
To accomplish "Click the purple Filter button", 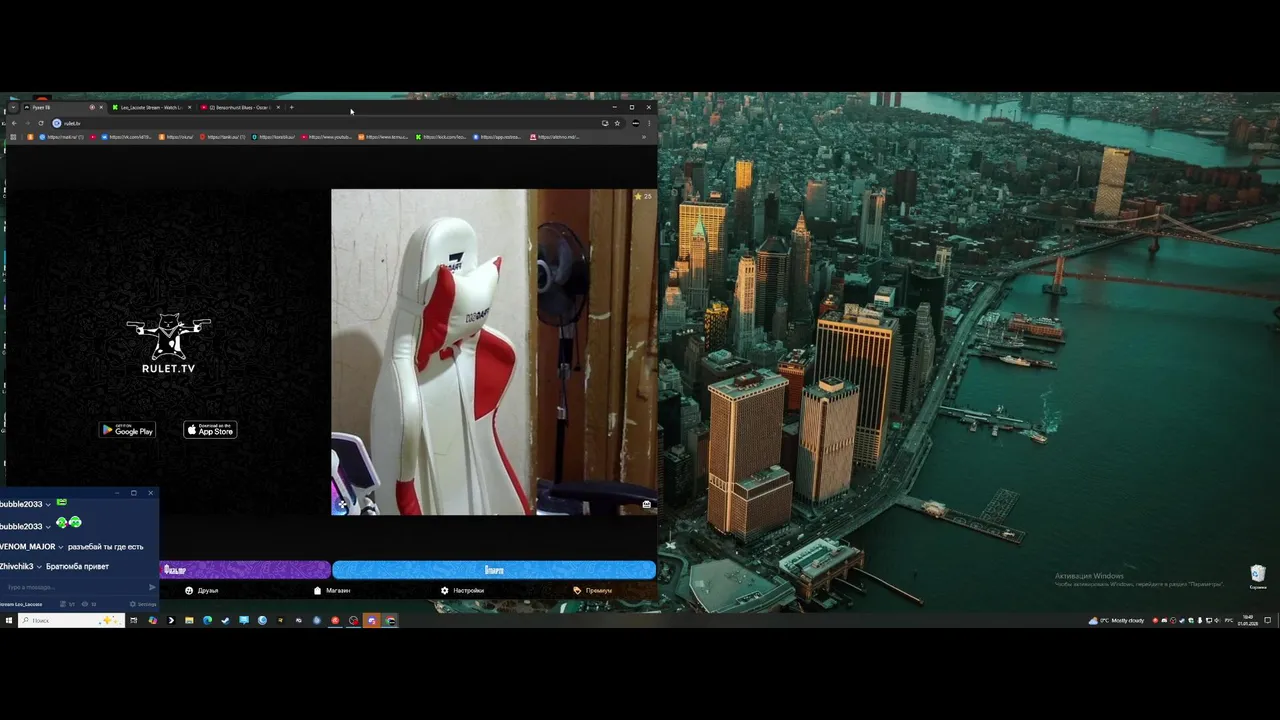I will [245, 570].
